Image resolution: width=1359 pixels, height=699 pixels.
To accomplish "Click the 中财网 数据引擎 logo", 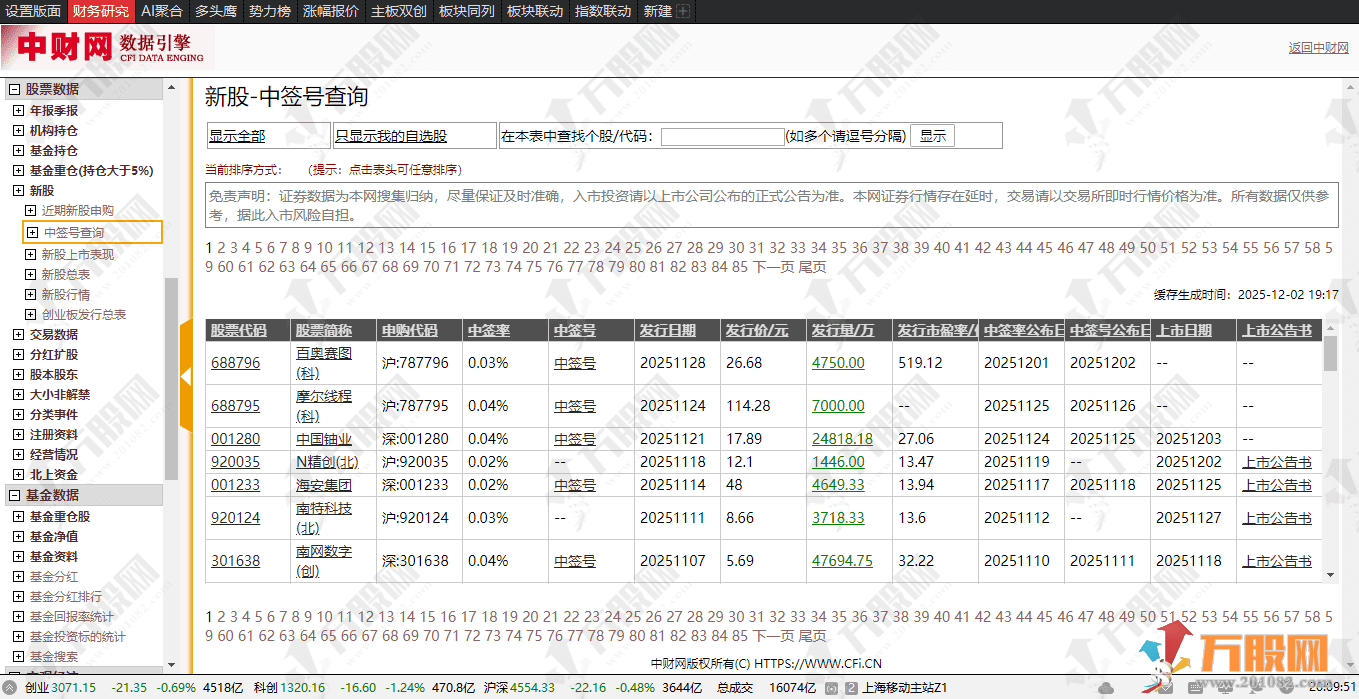I will (x=108, y=47).
